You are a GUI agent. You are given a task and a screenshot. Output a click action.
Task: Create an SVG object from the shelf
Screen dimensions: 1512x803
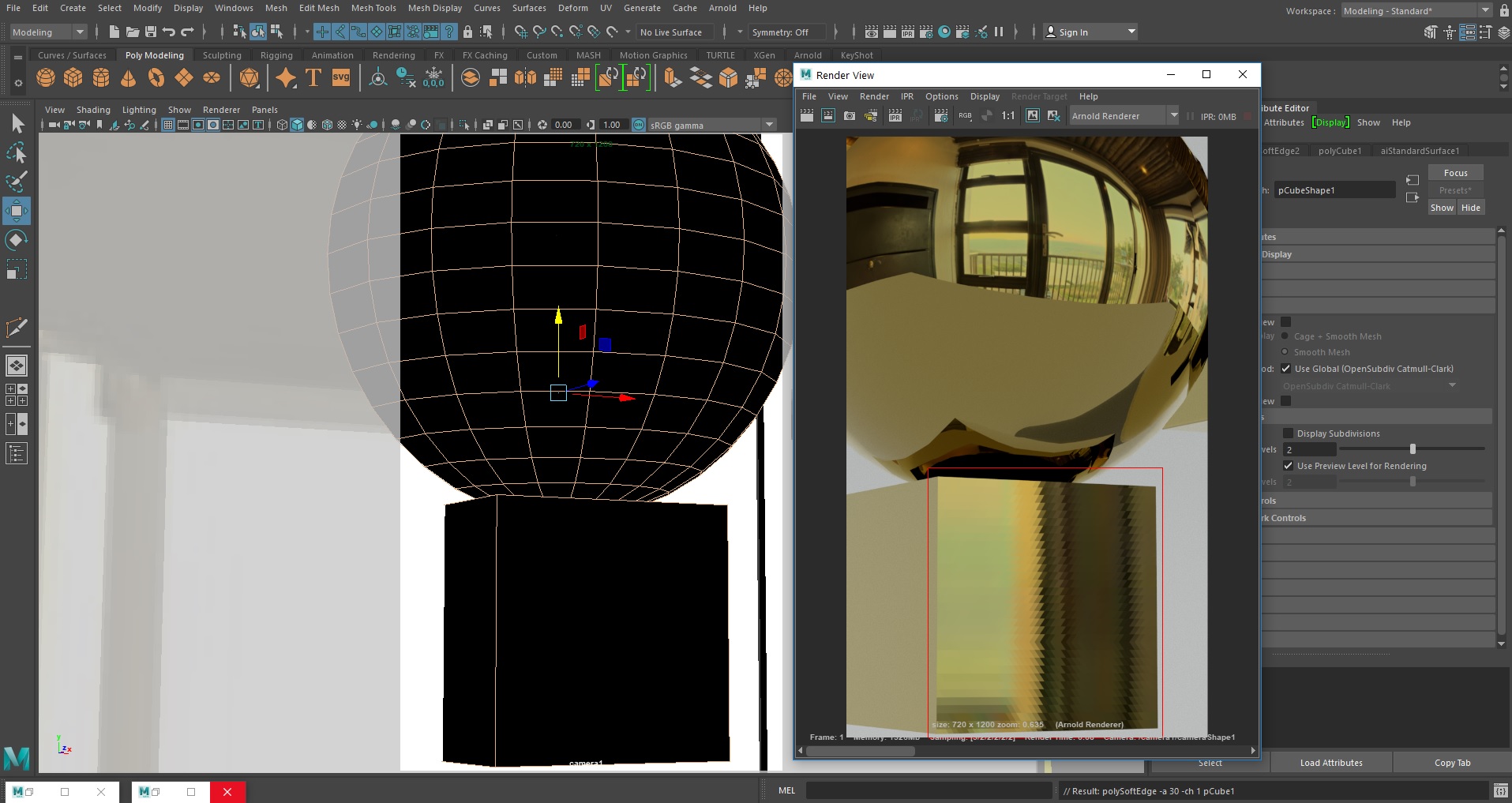[x=341, y=77]
